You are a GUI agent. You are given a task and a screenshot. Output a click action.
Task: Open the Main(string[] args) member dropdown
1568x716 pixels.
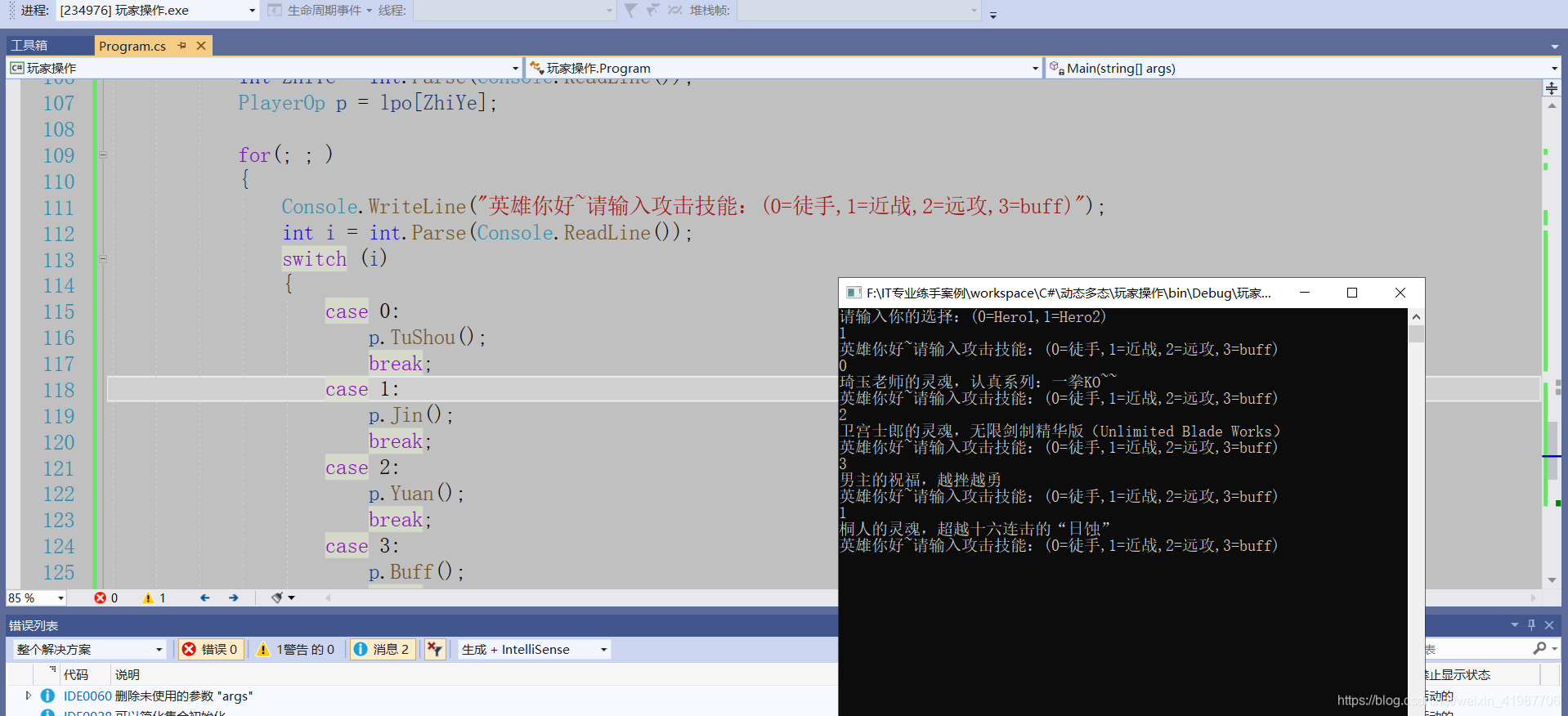tap(1303, 68)
